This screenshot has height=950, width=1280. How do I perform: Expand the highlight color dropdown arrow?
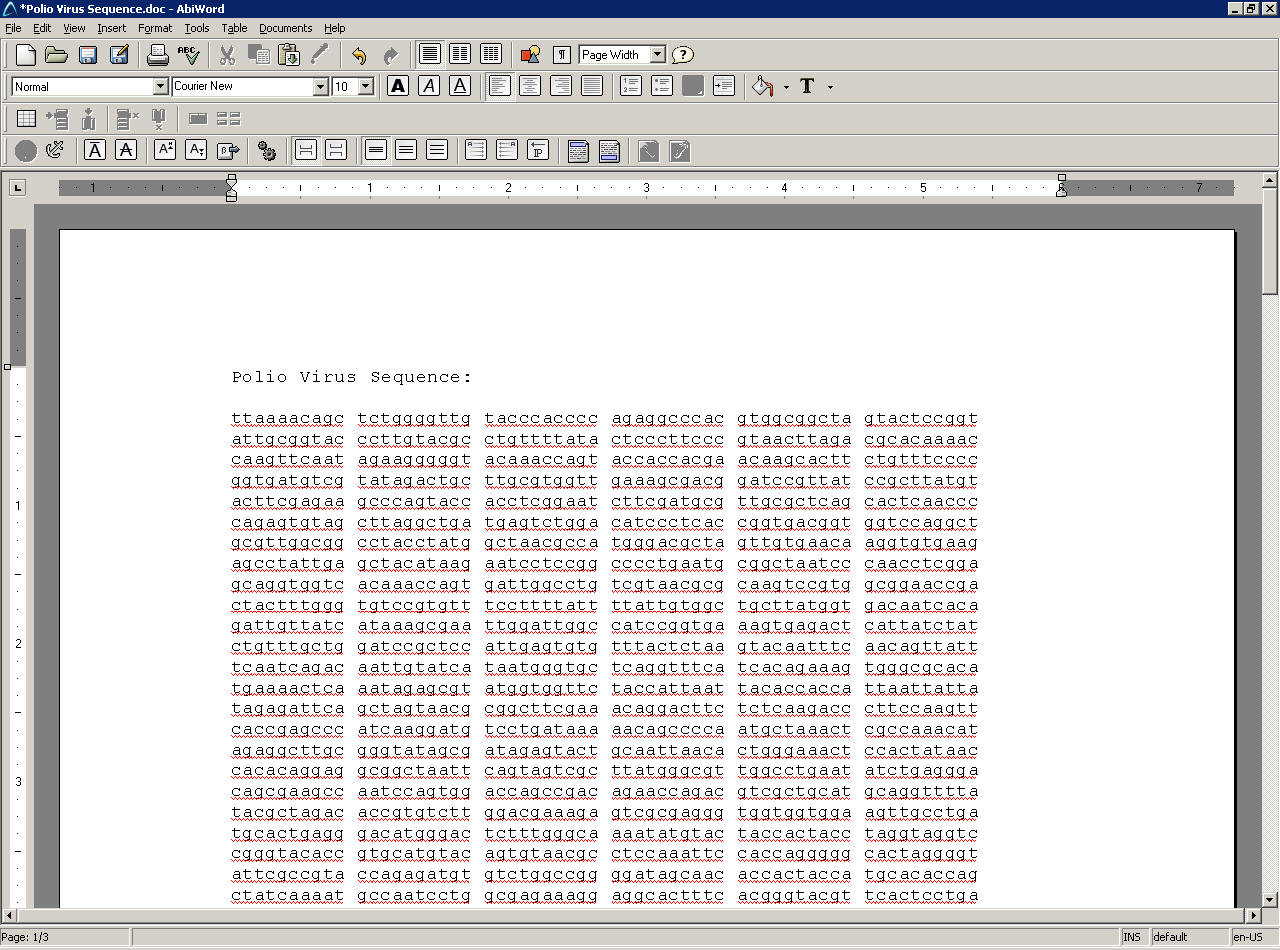pyautogui.click(x=786, y=87)
